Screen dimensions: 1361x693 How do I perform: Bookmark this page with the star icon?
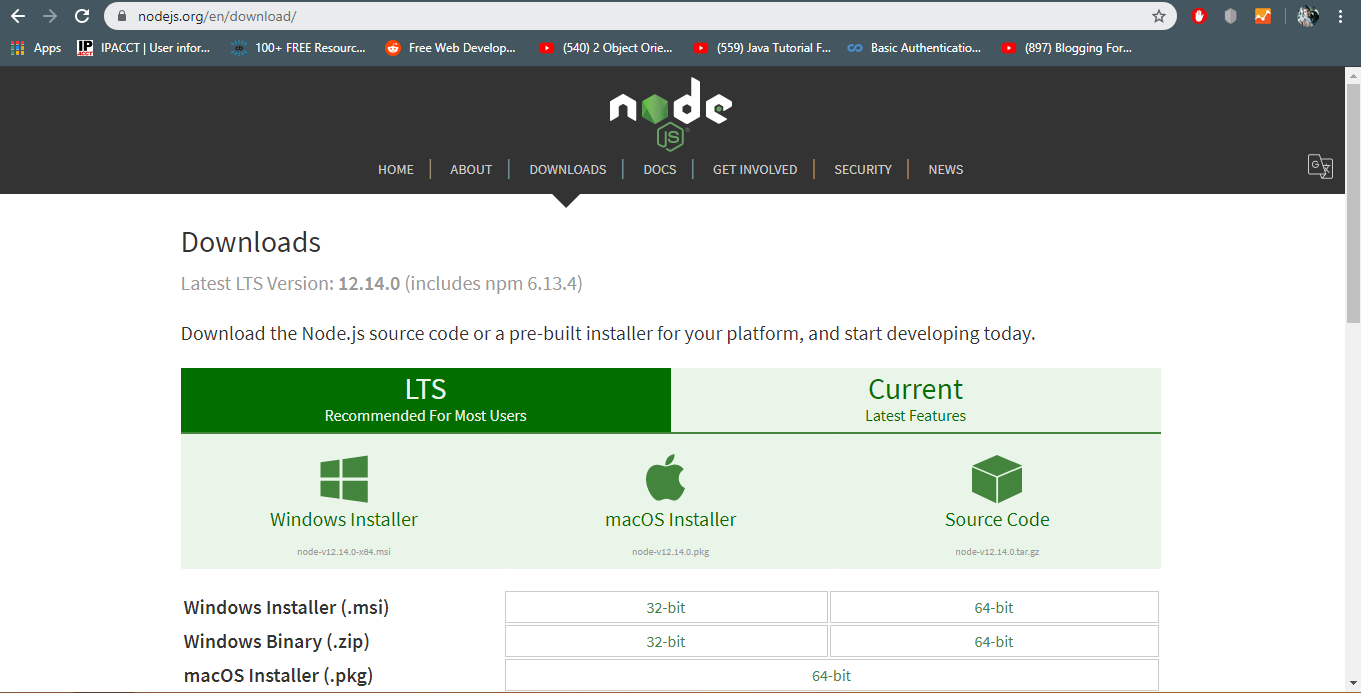pyautogui.click(x=1158, y=16)
